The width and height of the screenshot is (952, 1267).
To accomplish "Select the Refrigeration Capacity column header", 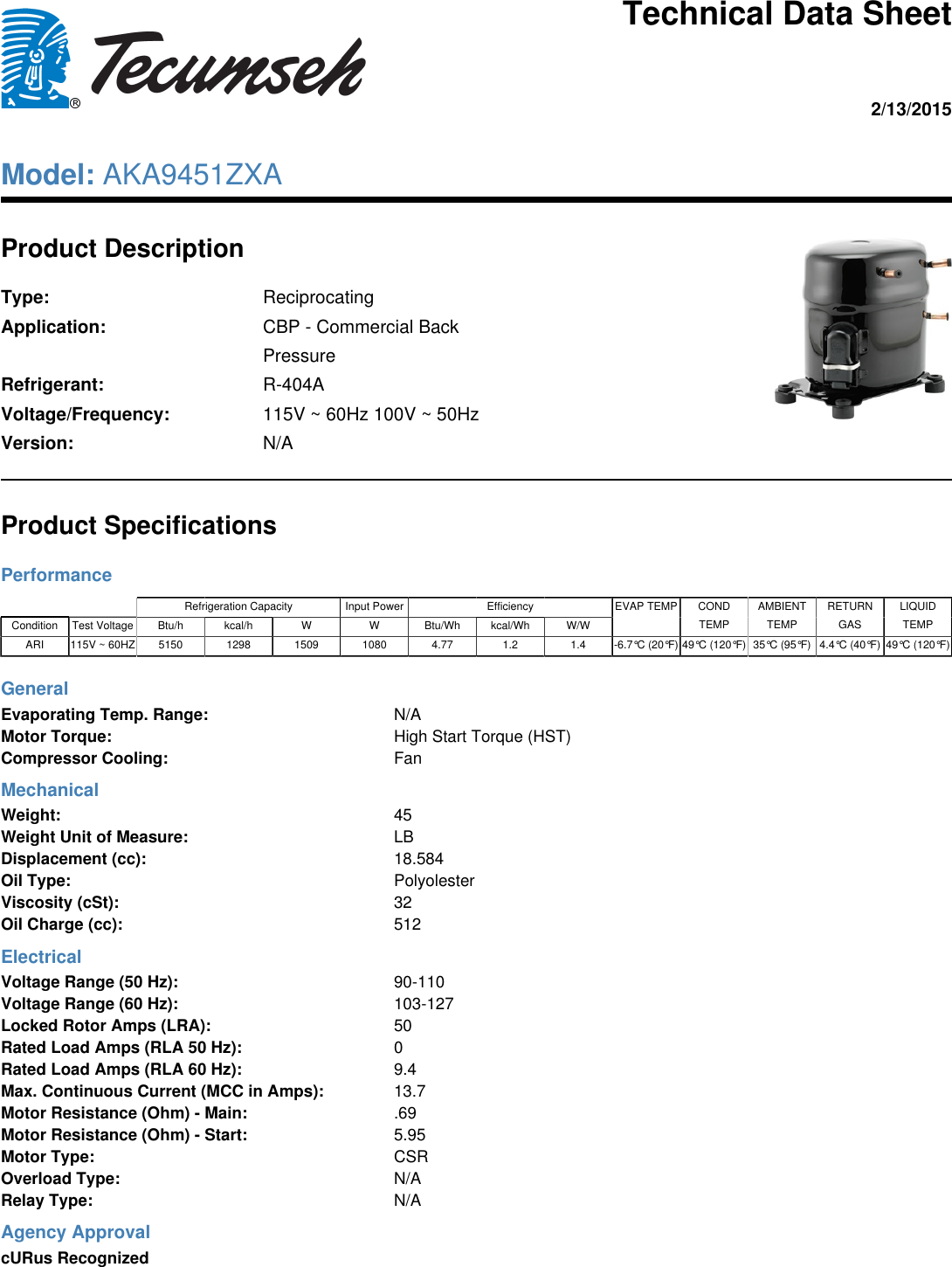I will [238, 605].
